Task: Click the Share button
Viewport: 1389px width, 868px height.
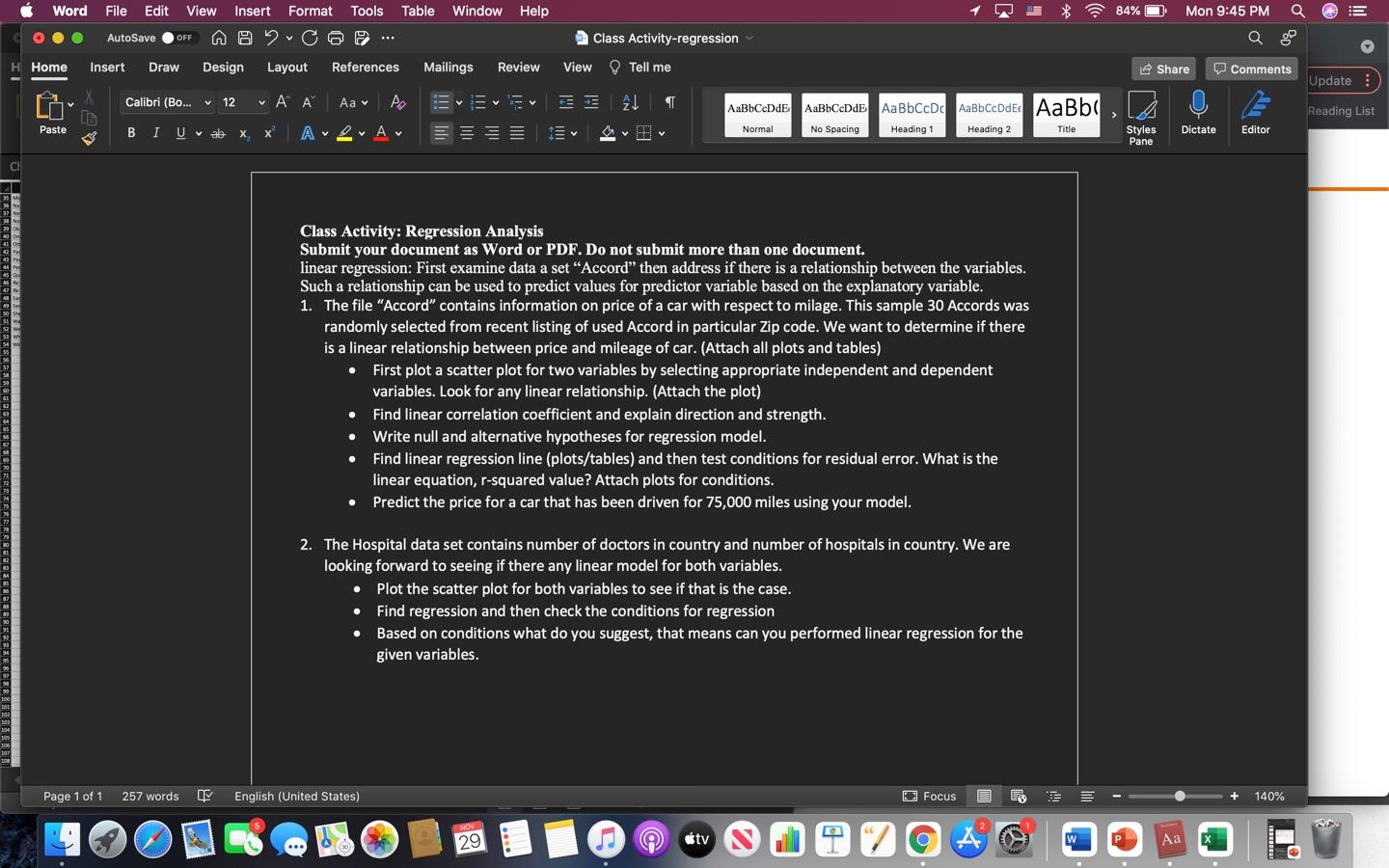Action: click(x=1164, y=68)
